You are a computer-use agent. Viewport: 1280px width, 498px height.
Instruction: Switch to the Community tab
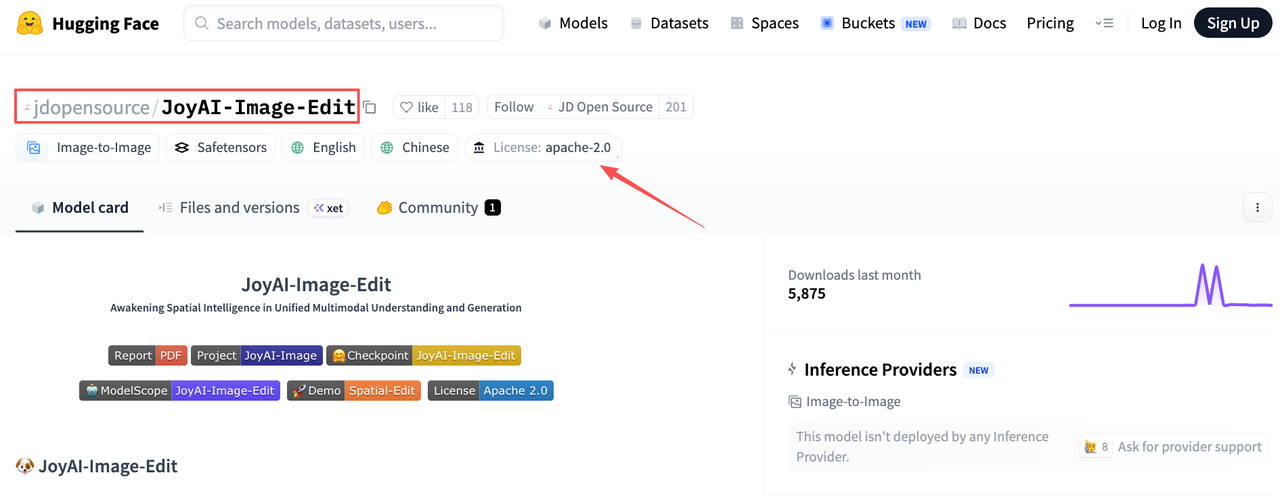tap(438, 208)
